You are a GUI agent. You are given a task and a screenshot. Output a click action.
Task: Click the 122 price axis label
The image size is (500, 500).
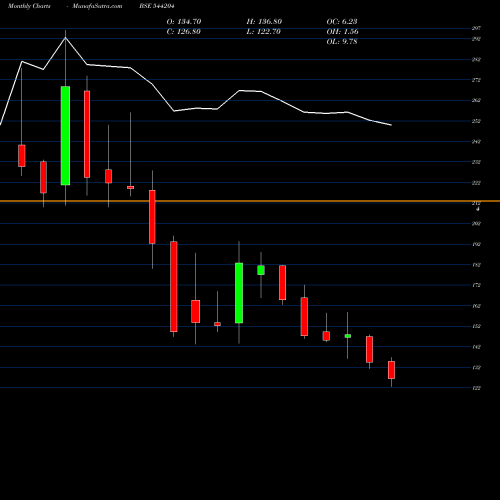[476, 388]
